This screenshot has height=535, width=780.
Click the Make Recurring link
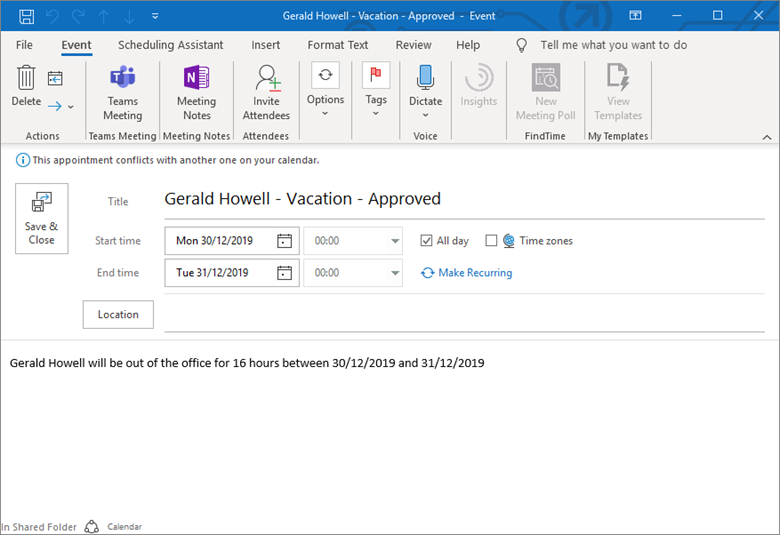tap(474, 273)
